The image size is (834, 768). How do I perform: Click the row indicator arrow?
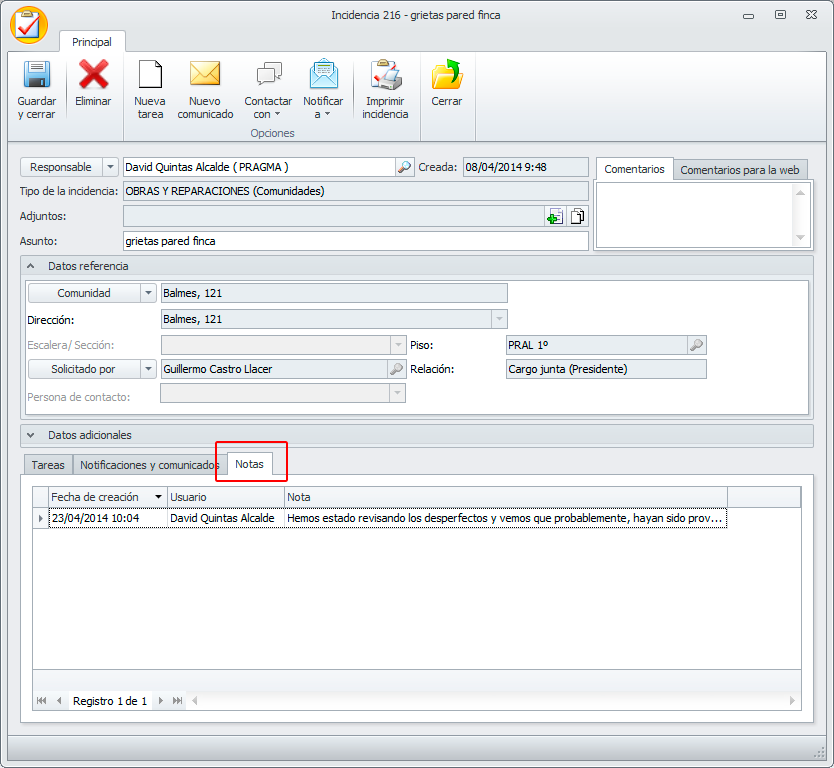(41, 518)
